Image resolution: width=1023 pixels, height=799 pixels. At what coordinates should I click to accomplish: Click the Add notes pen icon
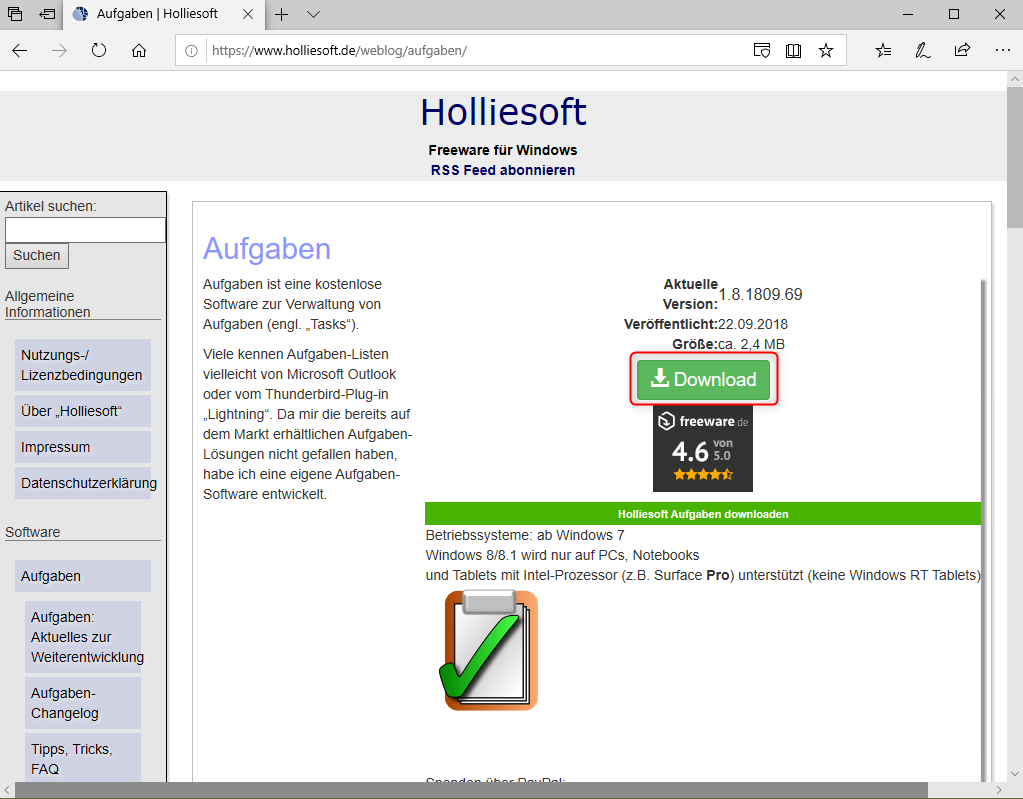pos(923,50)
